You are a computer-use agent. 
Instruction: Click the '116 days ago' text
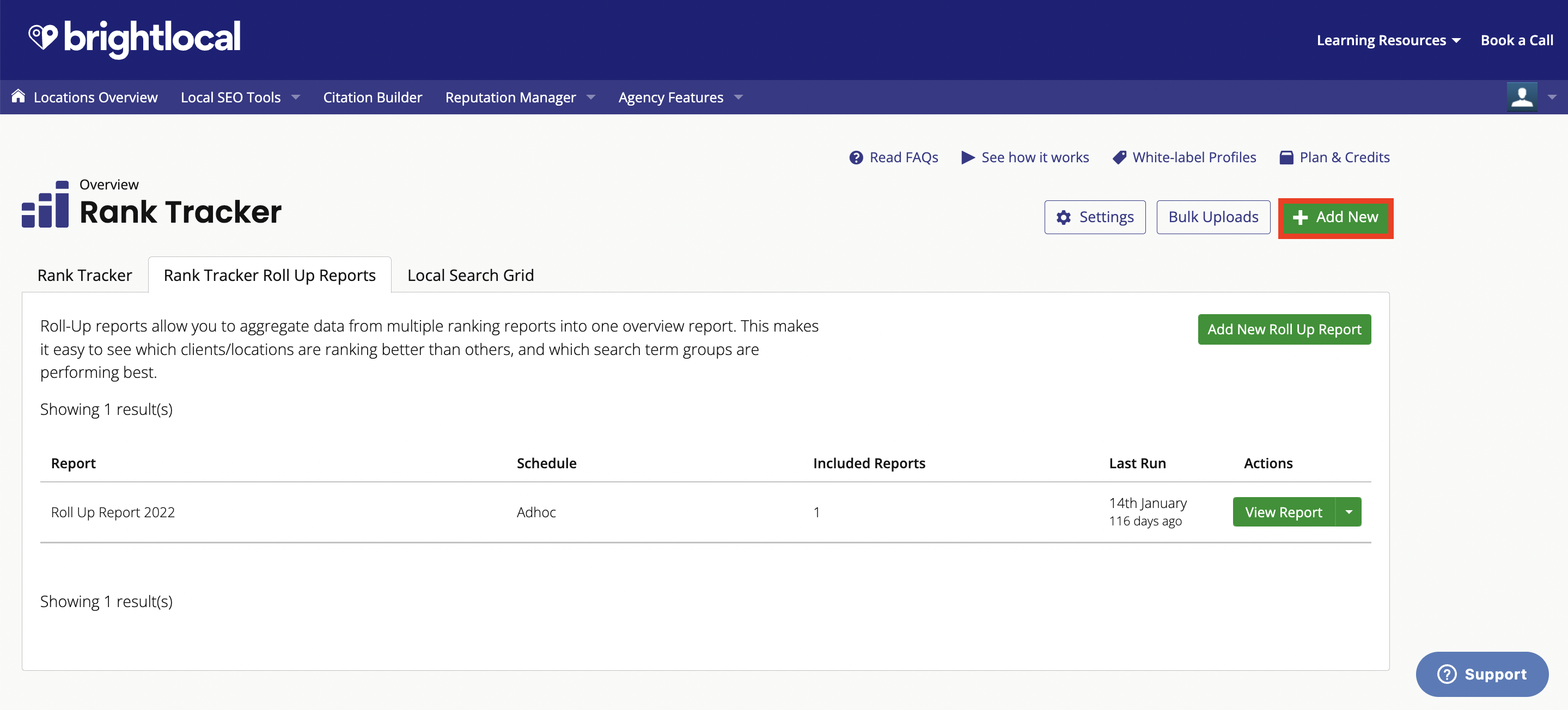[1145, 522]
